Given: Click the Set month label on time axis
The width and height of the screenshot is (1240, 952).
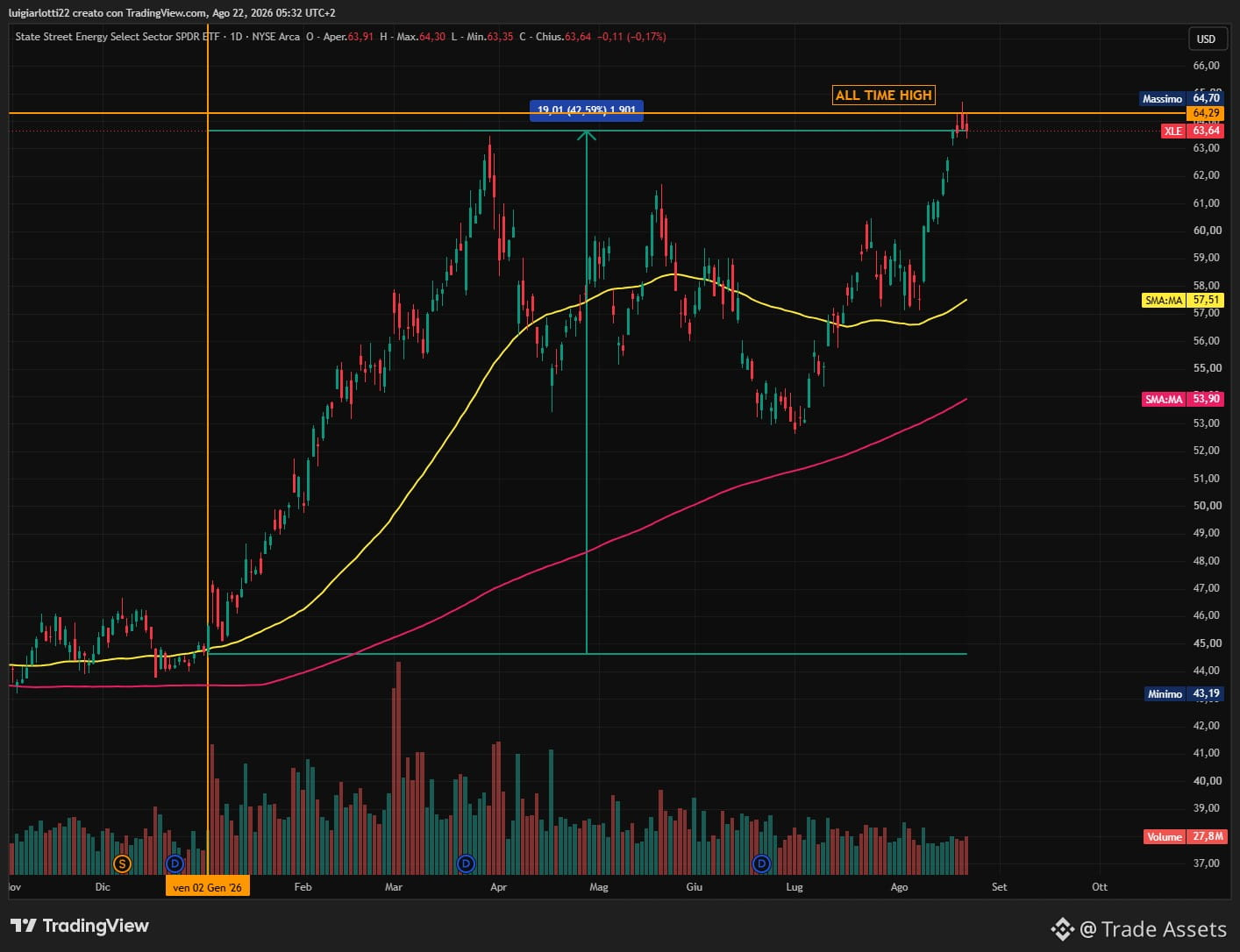Looking at the screenshot, I should [999, 887].
